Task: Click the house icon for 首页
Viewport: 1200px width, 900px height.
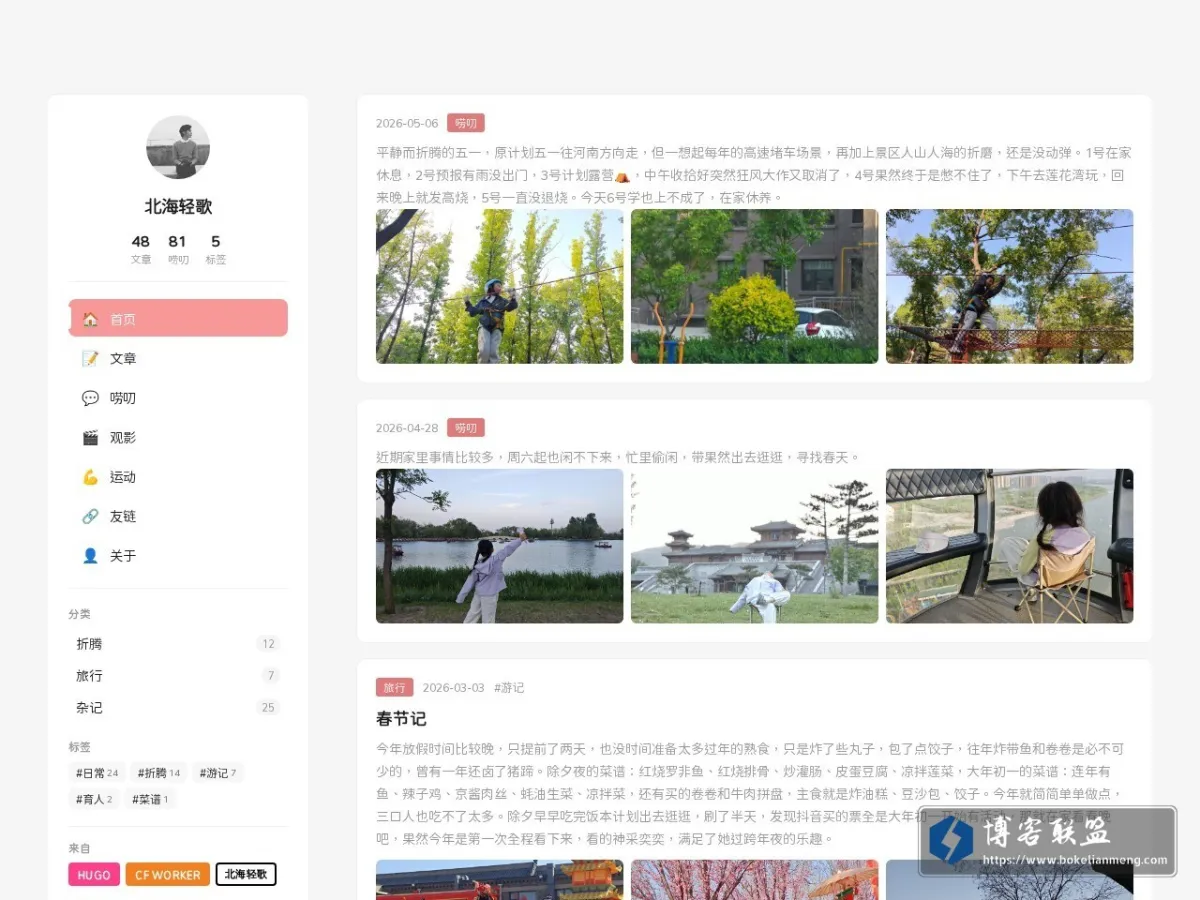Action: click(90, 319)
